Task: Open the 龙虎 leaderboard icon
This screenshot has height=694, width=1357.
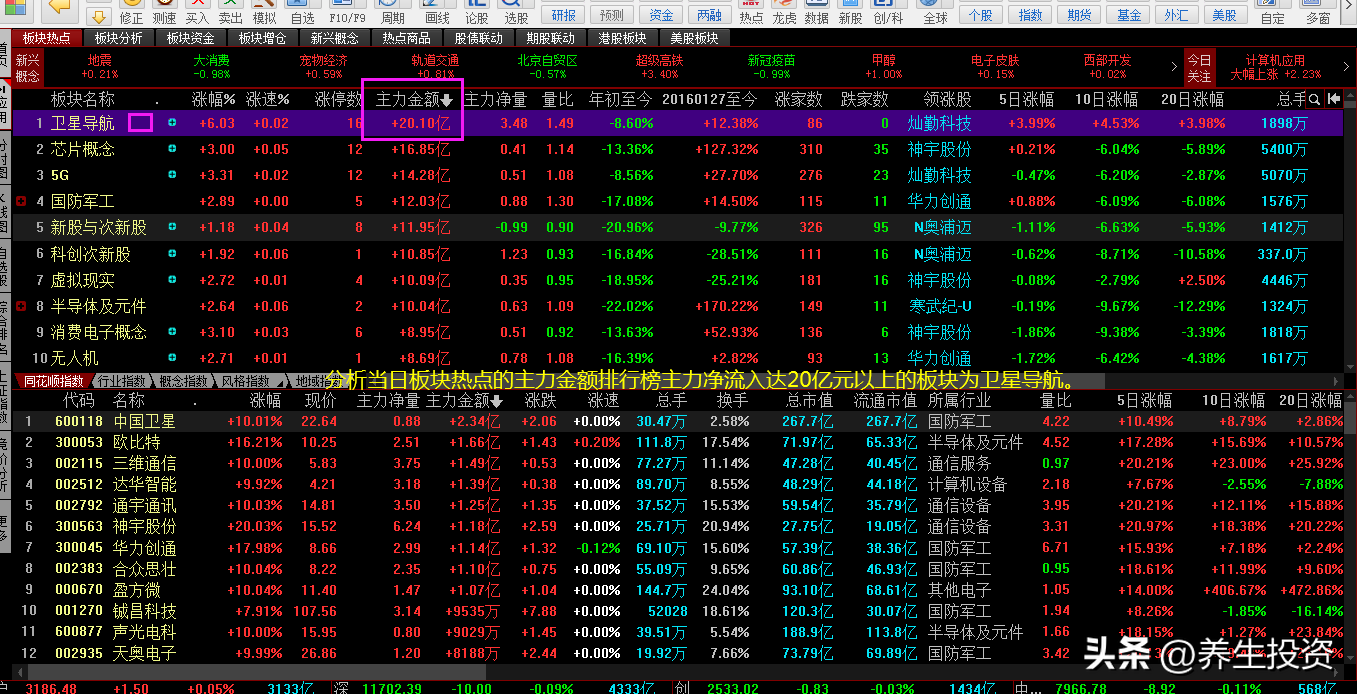Action: tap(784, 13)
